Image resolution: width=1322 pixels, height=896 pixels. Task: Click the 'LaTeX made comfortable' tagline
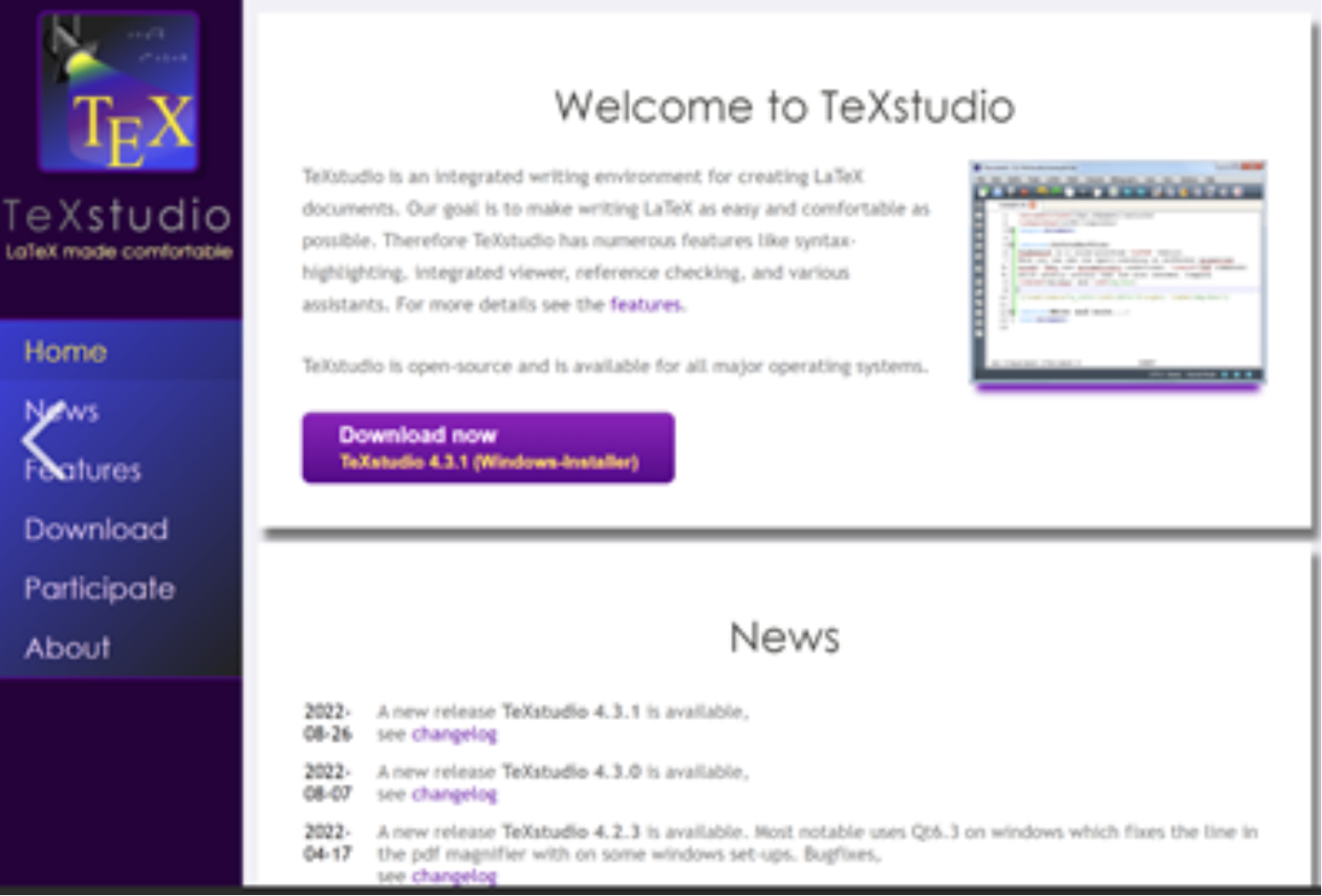pos(118,252)
